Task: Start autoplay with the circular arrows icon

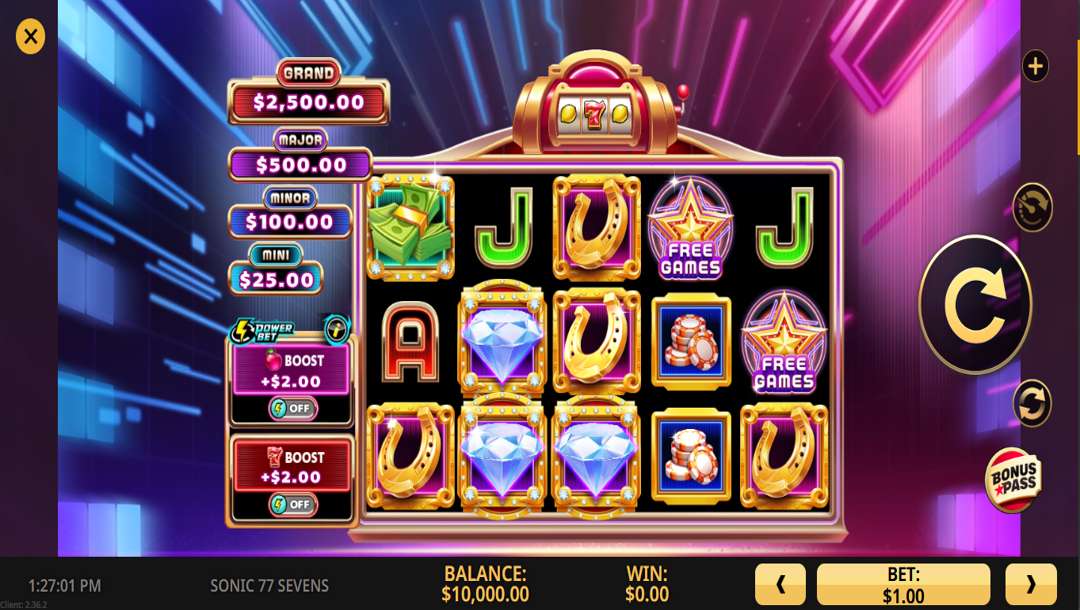Action: coord(1032,403)
